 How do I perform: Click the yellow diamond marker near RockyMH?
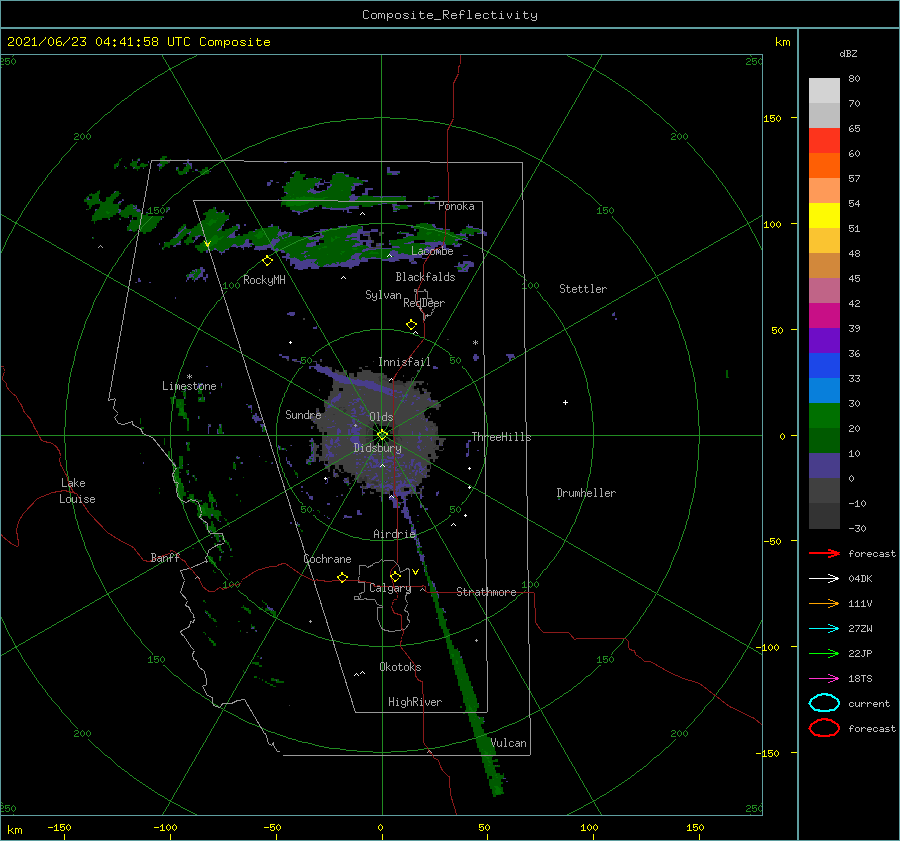click(x=267, y=261)
